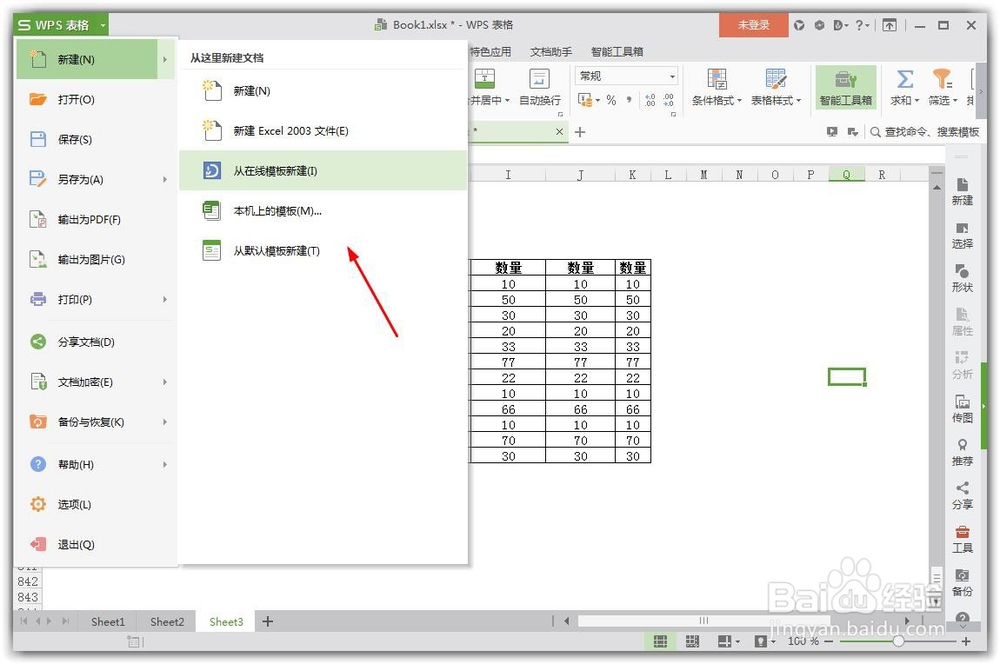
Task: Choose Save (保存) in file menu
Action: (x=95, y=139)
